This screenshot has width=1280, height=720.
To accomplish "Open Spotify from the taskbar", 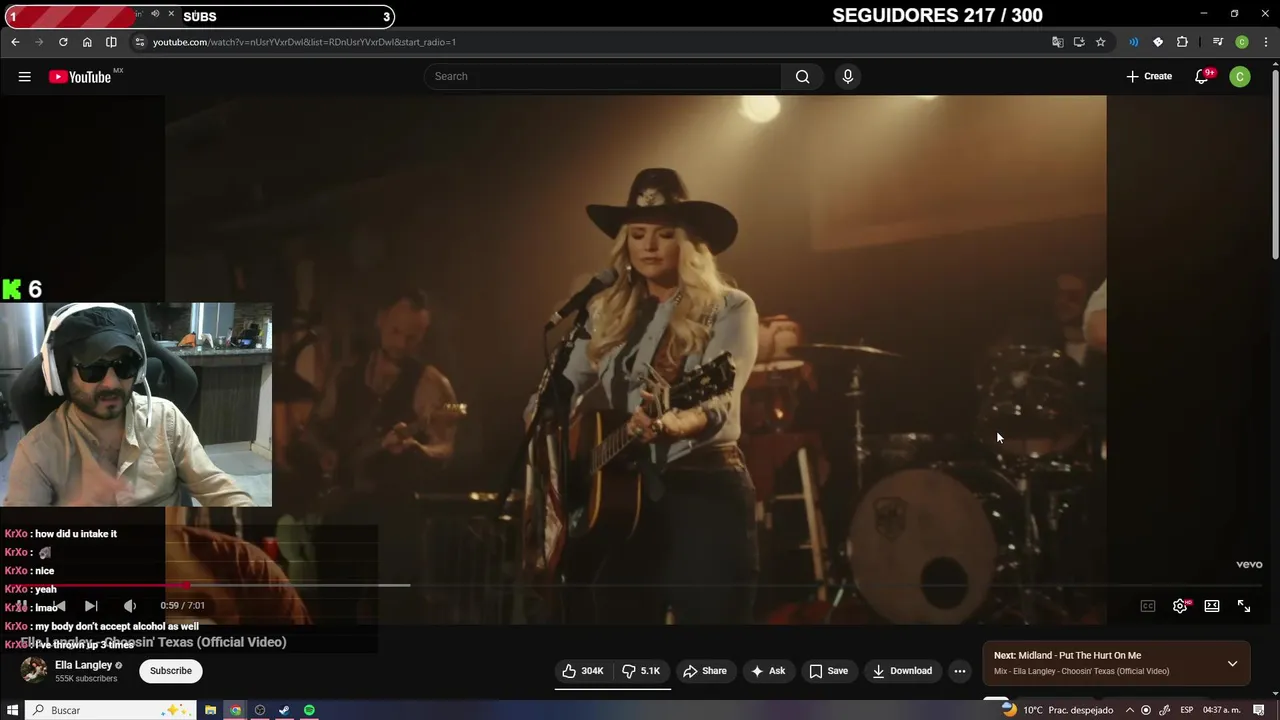I will [x=309, y=710].
